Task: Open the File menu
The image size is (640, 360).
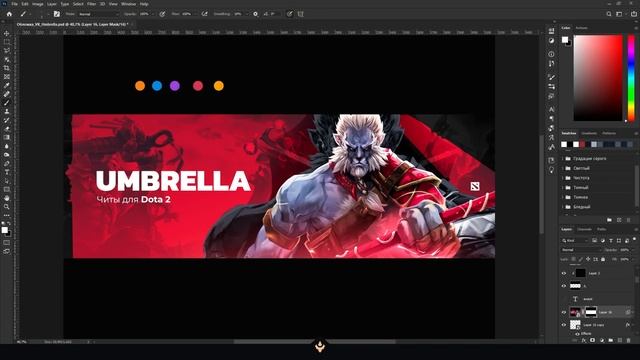Action: point(14,4)
